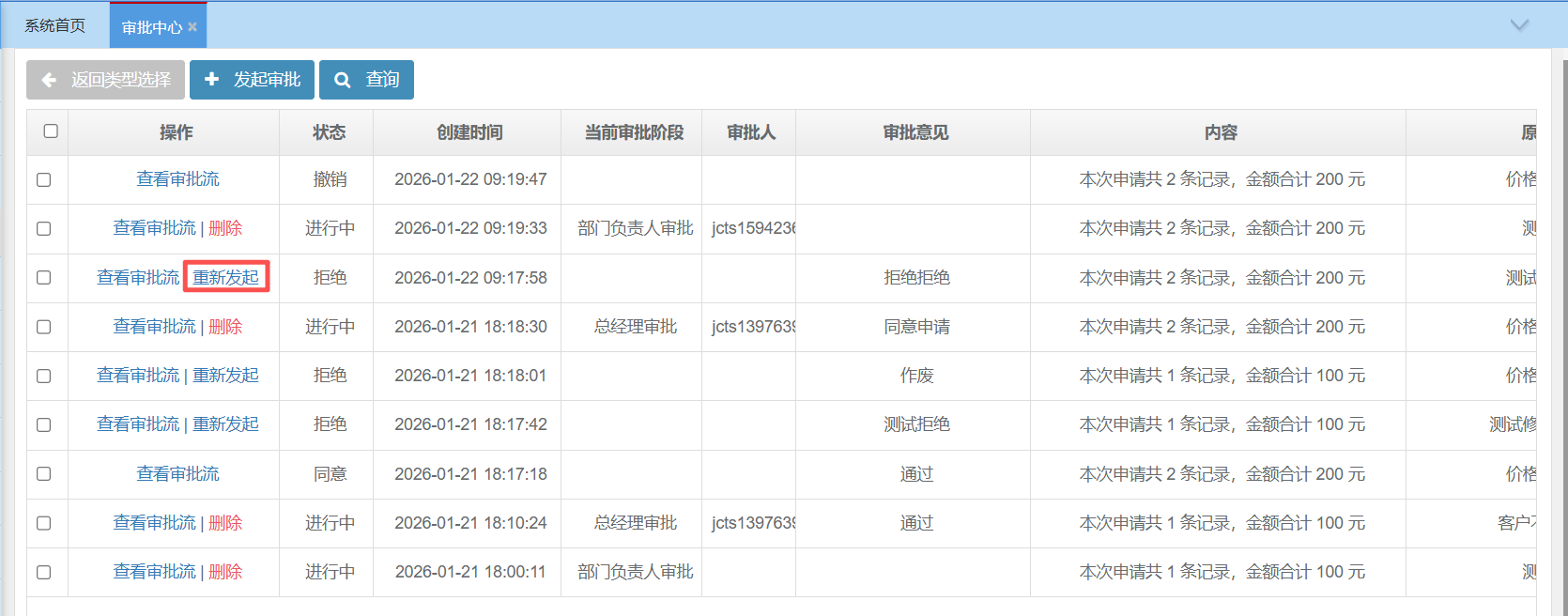Select the 审批中心 tab
This screenshot has width=1568, height=616.
[151, 27]
